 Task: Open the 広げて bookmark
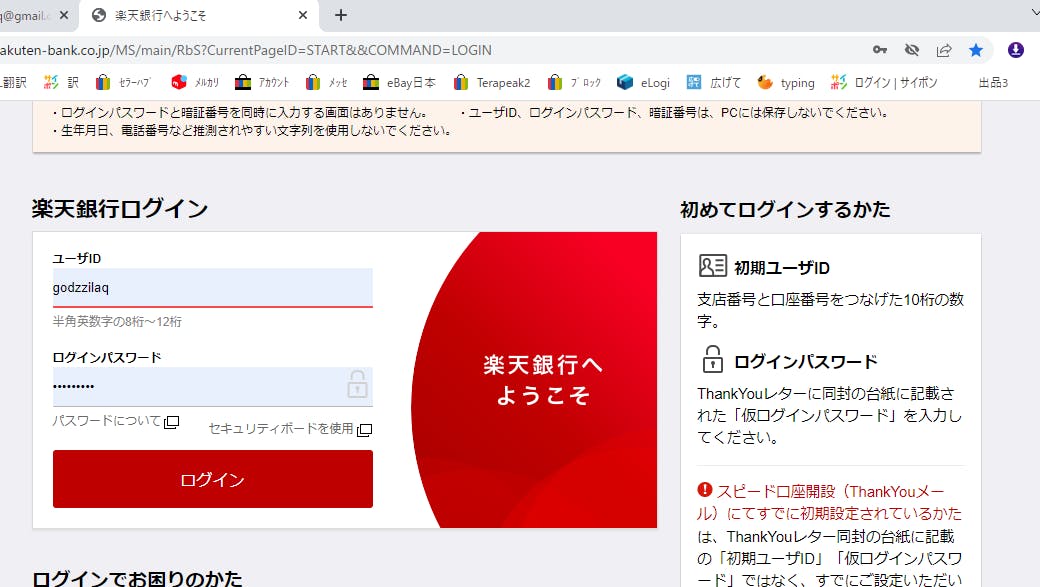coord(714,82)
